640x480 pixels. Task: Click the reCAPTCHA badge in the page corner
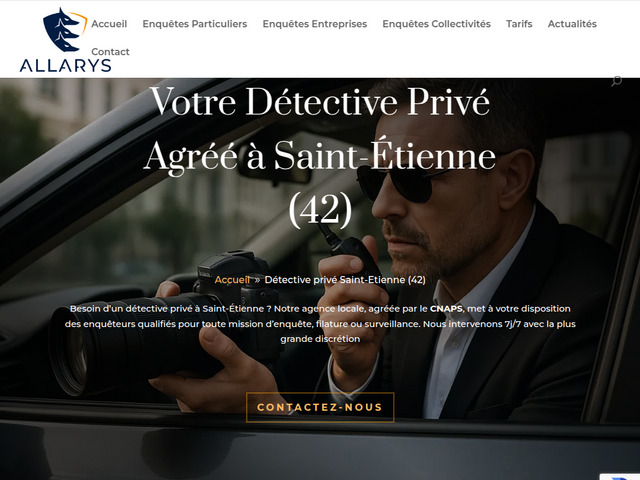(x=620, y=477)
